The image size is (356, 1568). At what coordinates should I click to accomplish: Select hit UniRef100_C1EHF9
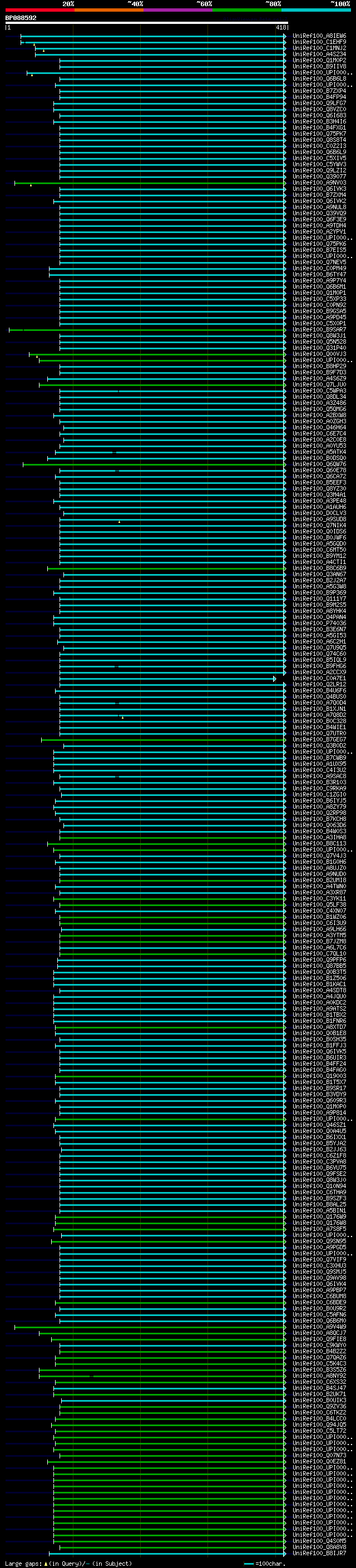[x=319, y=42]
